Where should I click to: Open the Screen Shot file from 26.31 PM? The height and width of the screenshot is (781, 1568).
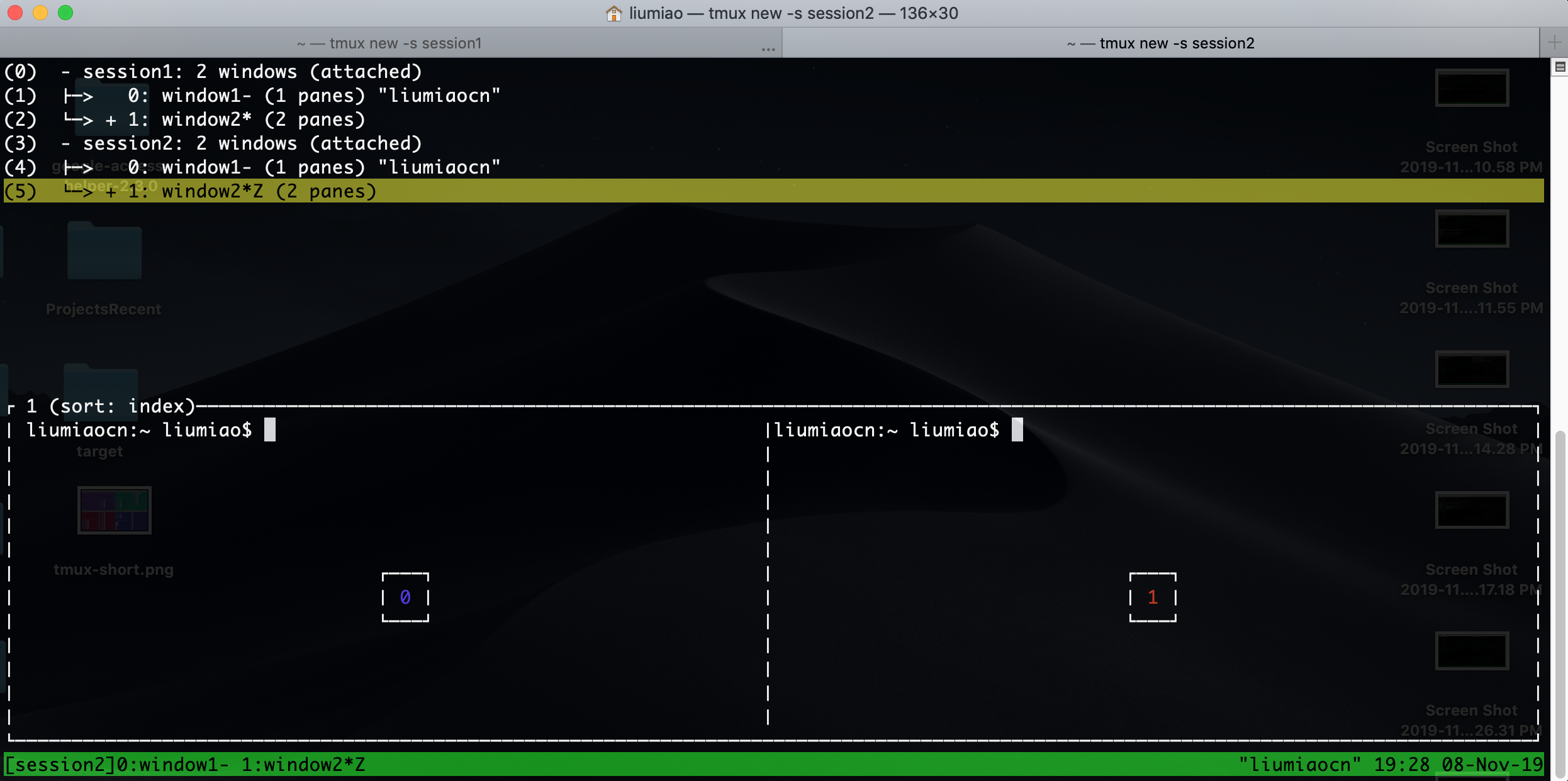1472,651
